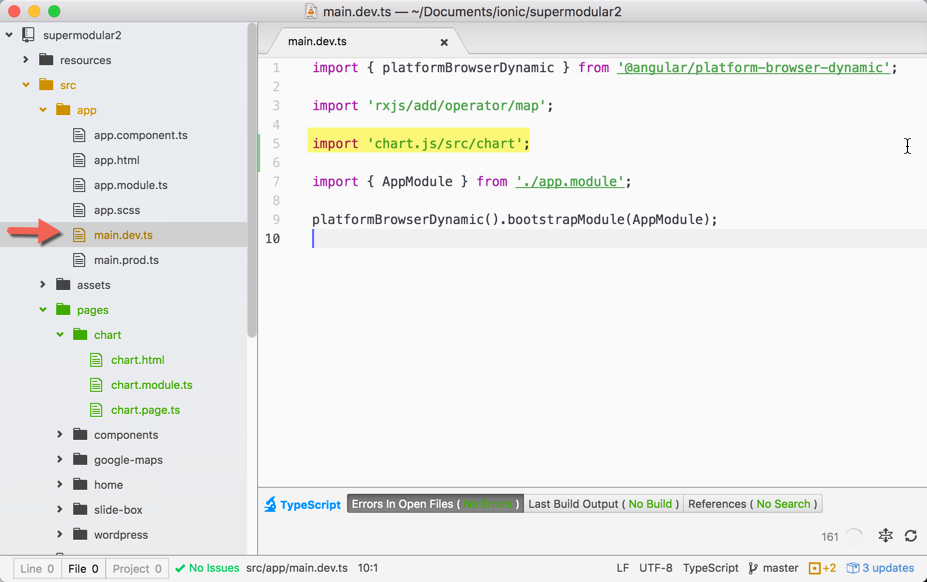Expand the components folder chevron
This screenshot has width=927, height=582.
coord(60,434)
